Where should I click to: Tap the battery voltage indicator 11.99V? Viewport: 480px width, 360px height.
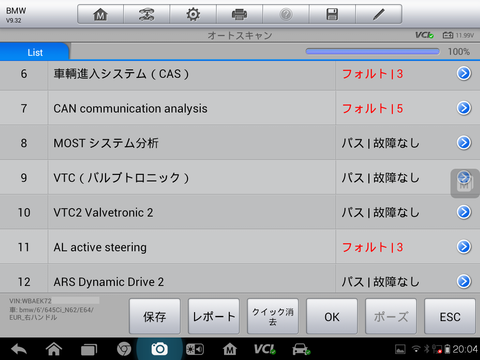[x=458, y=35]
